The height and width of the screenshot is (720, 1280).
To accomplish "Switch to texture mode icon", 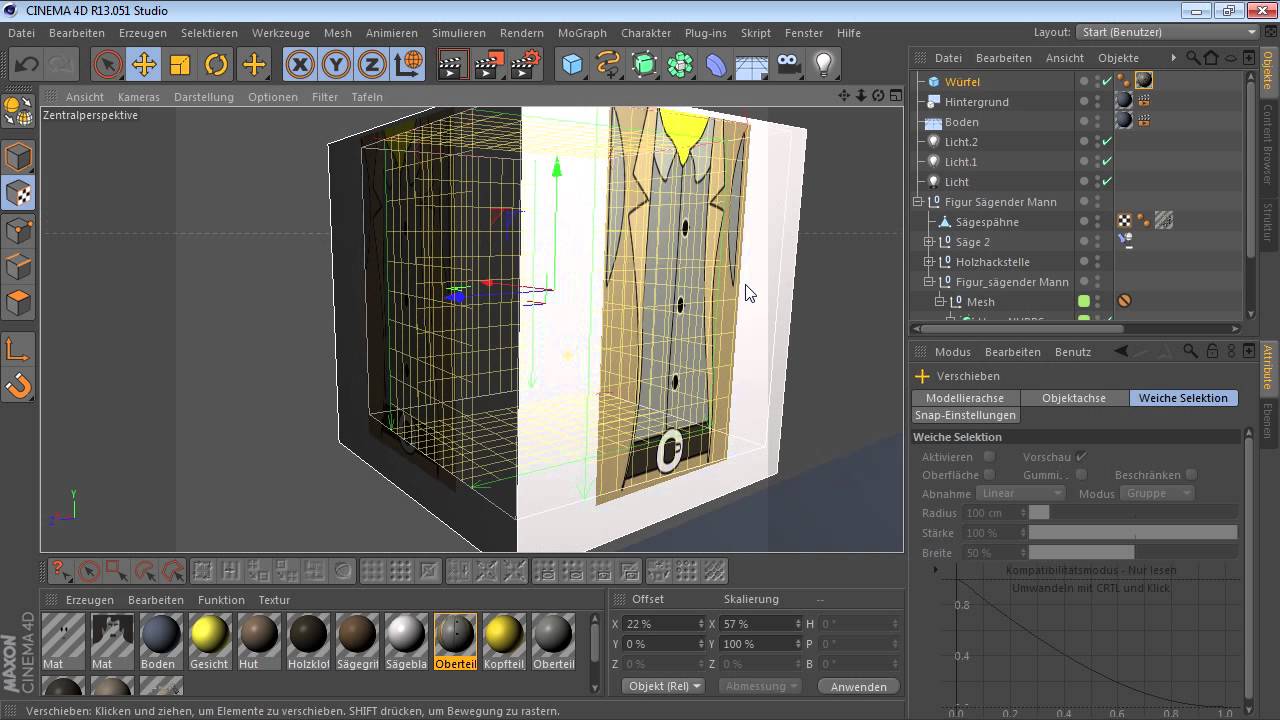I will click(19, 194).
